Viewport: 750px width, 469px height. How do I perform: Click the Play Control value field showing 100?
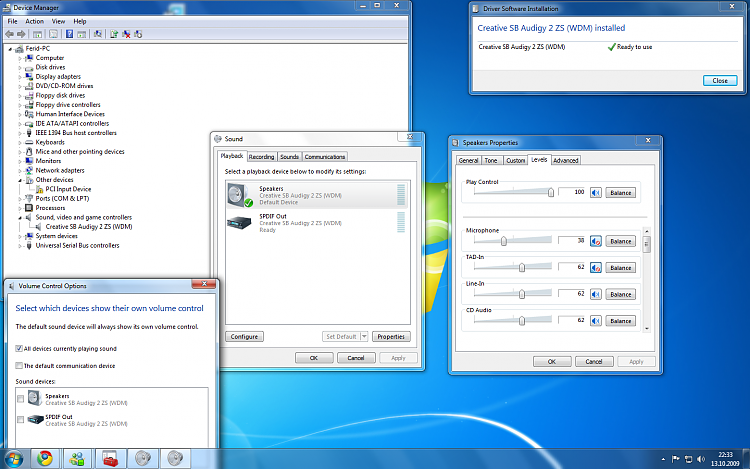coord(572,192)
